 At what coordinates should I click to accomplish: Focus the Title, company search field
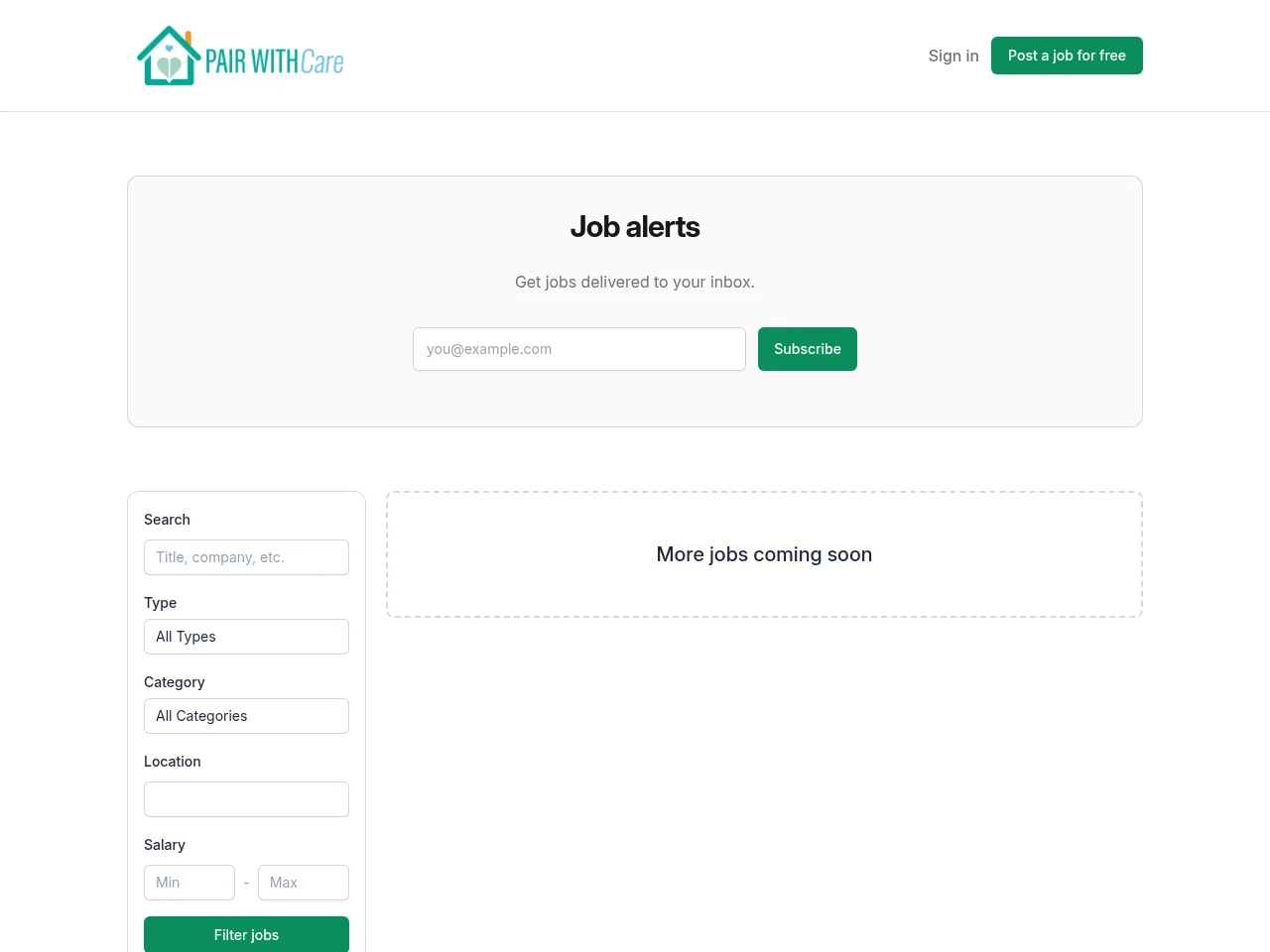point(246,557)
